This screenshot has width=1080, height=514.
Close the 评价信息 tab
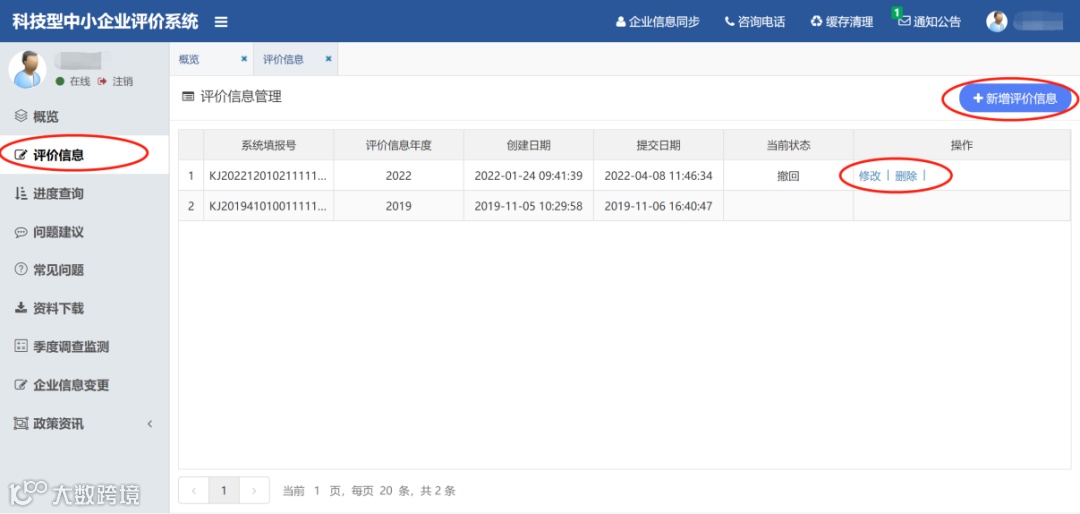[x=329, y=59]
